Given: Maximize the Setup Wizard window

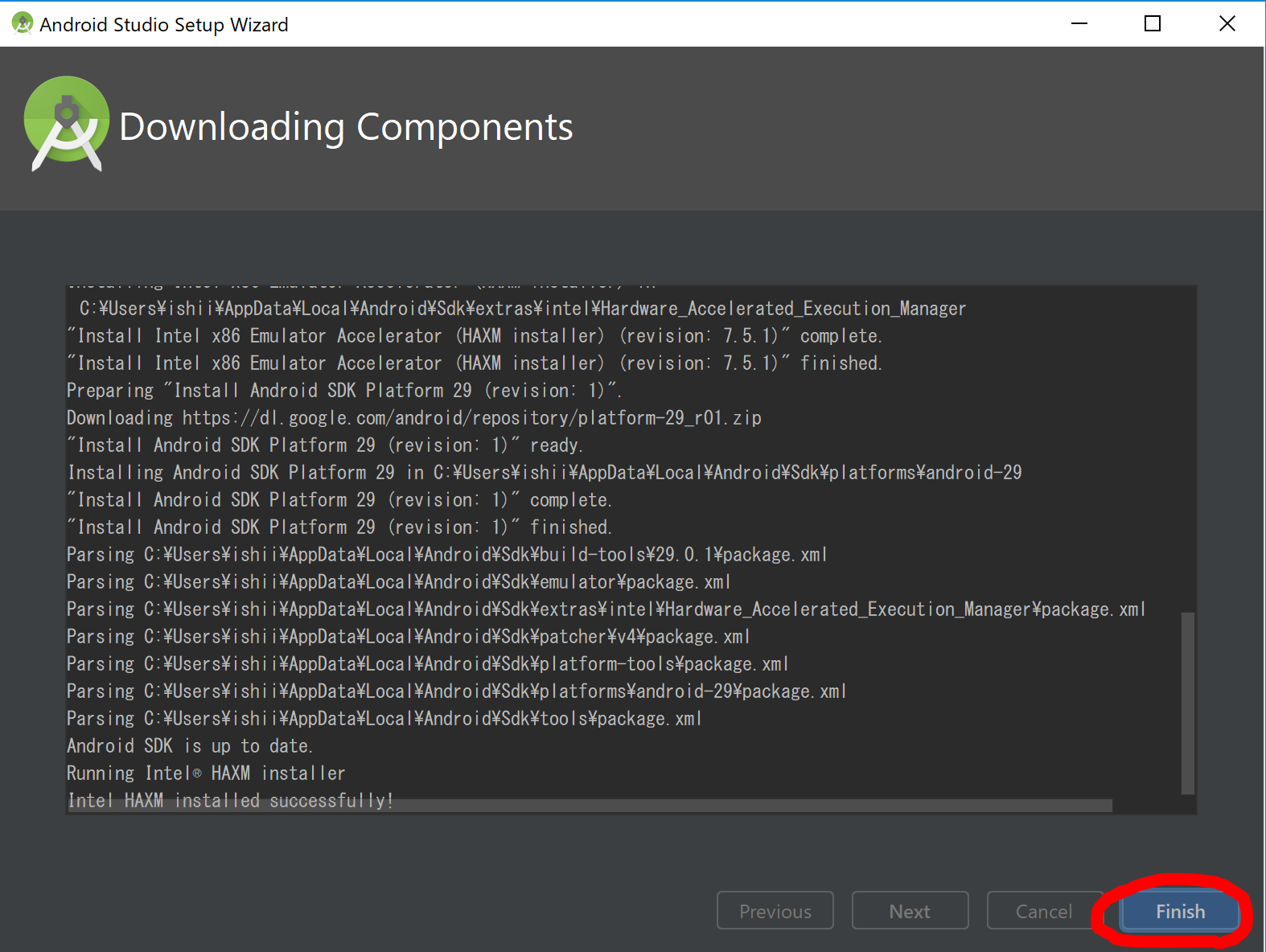Looking at the screenshot, I should coord(1153,24).
